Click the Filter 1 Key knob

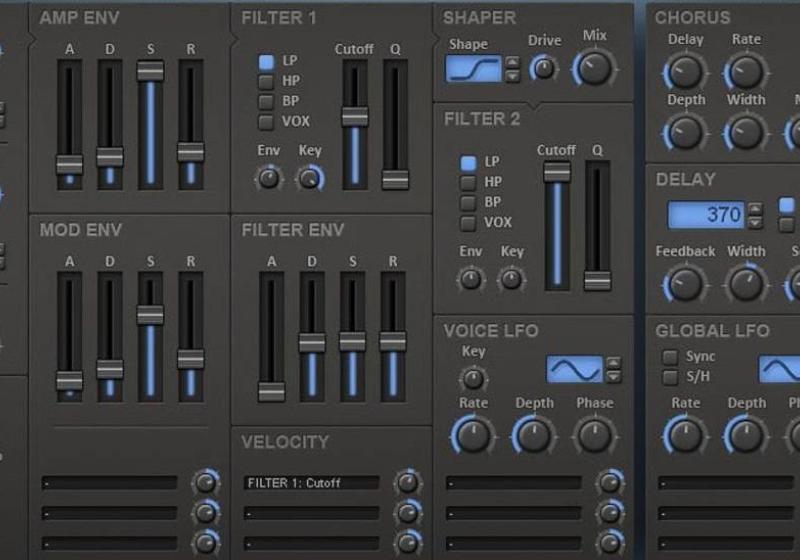[309, 179]
